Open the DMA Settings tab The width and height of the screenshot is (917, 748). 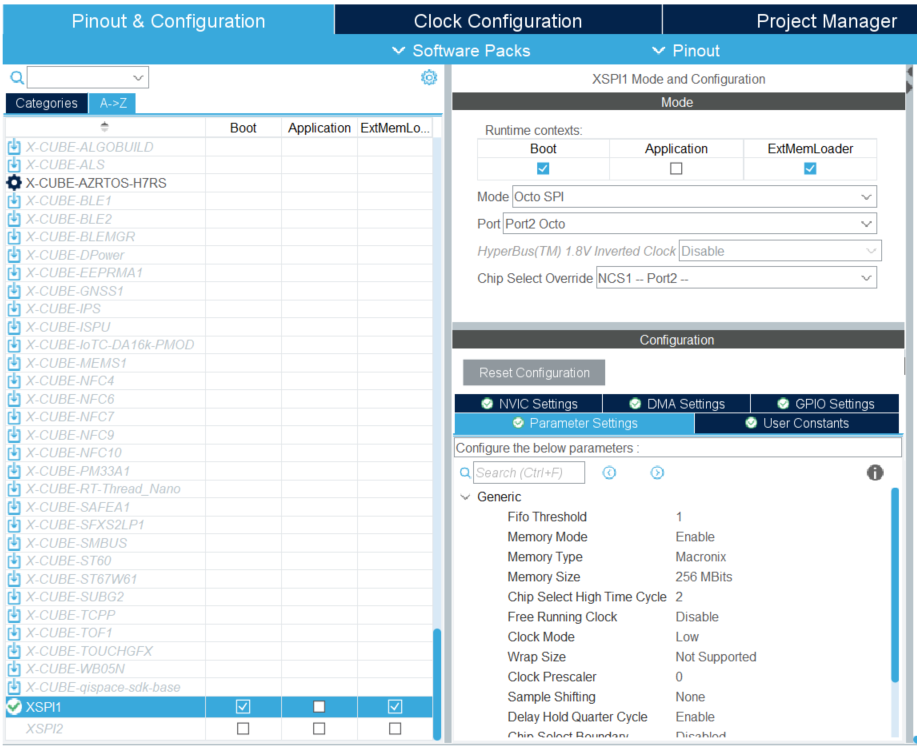676,404
